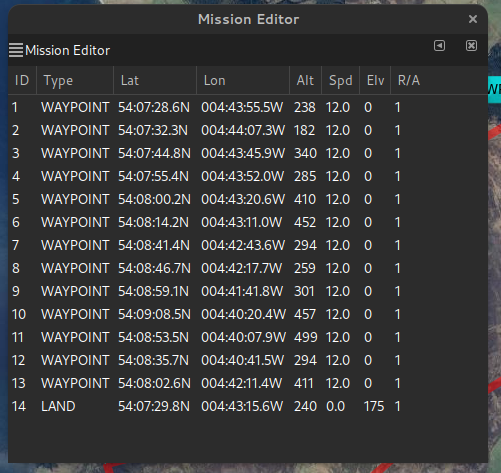Open the Mission Editor hamburger menu

coord(16,50)
